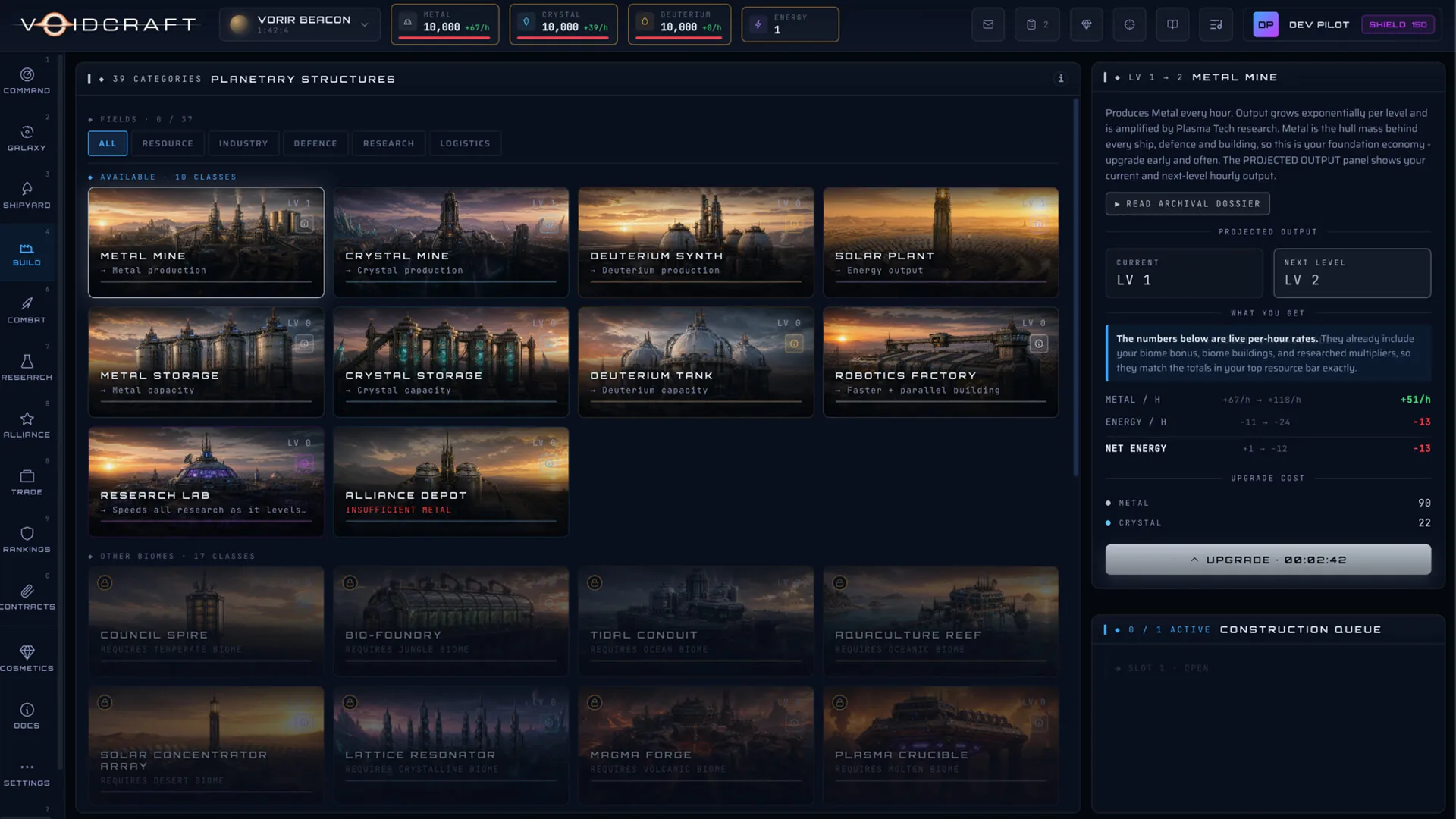Expand Read Archival Dossier disclosure

coord(1188,204)
